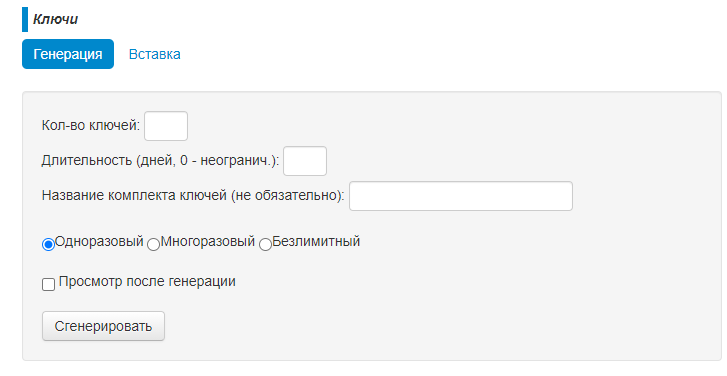Click the blue bar beside Ключи heading
The height and width of the screenshot is (376, 727).
click(25, 19)
